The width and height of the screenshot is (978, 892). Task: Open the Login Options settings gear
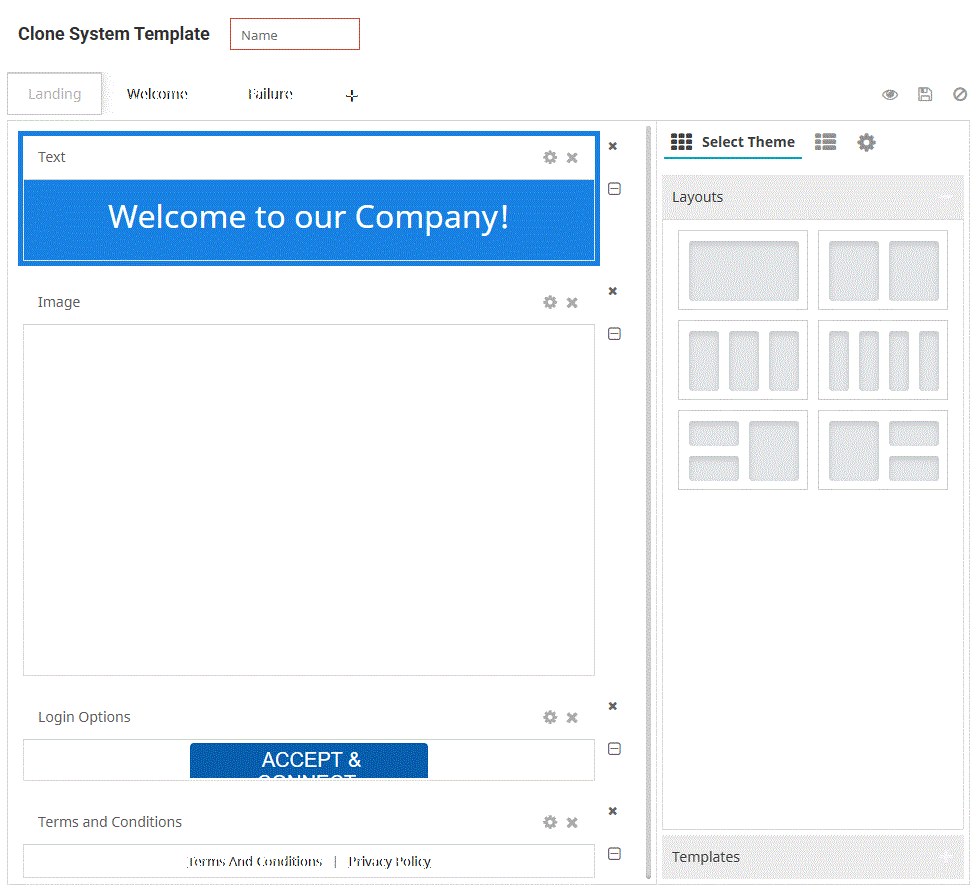point(550,717)
